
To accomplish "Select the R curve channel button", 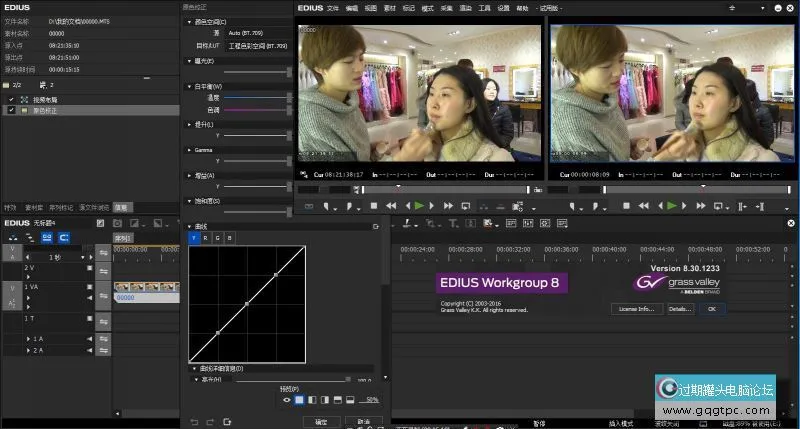I will click(206, 238).
